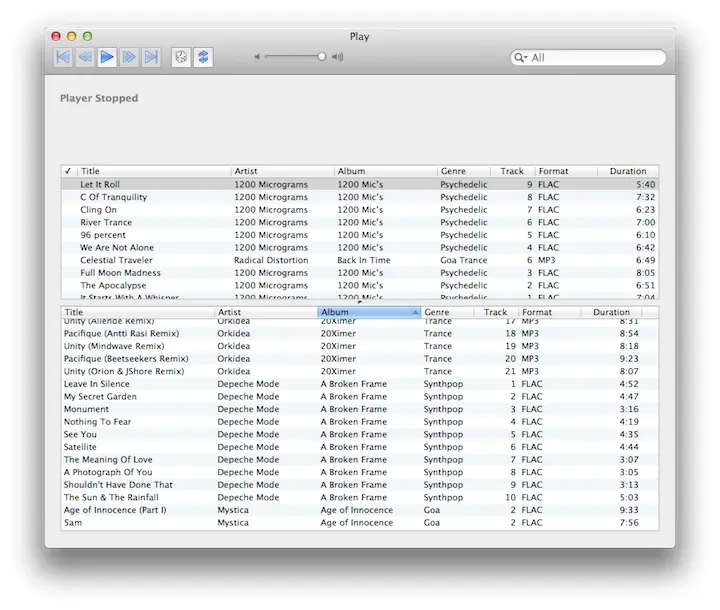The width and height of the screenshot is (720, 610).
Task: Click duration '9:23' in library
Action: (629, 359)
